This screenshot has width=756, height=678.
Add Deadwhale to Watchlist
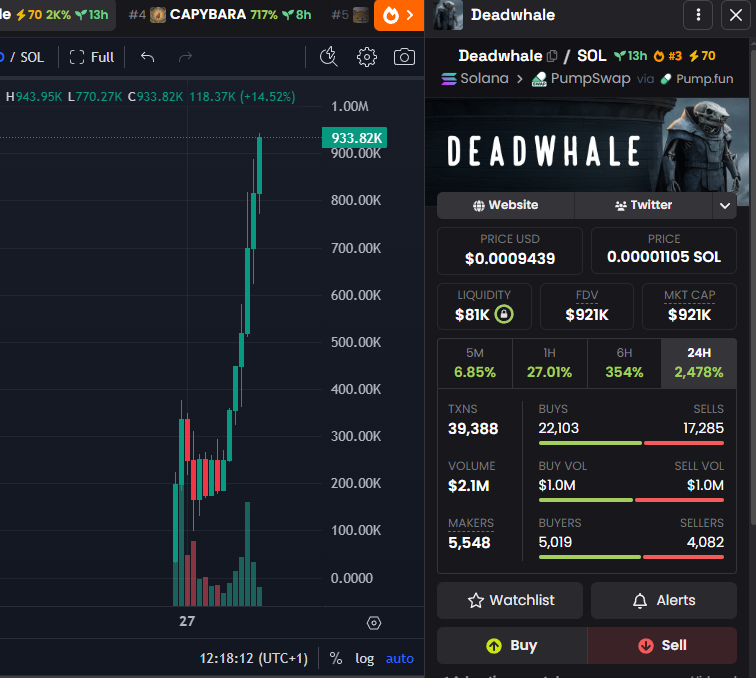click(510, 600)
